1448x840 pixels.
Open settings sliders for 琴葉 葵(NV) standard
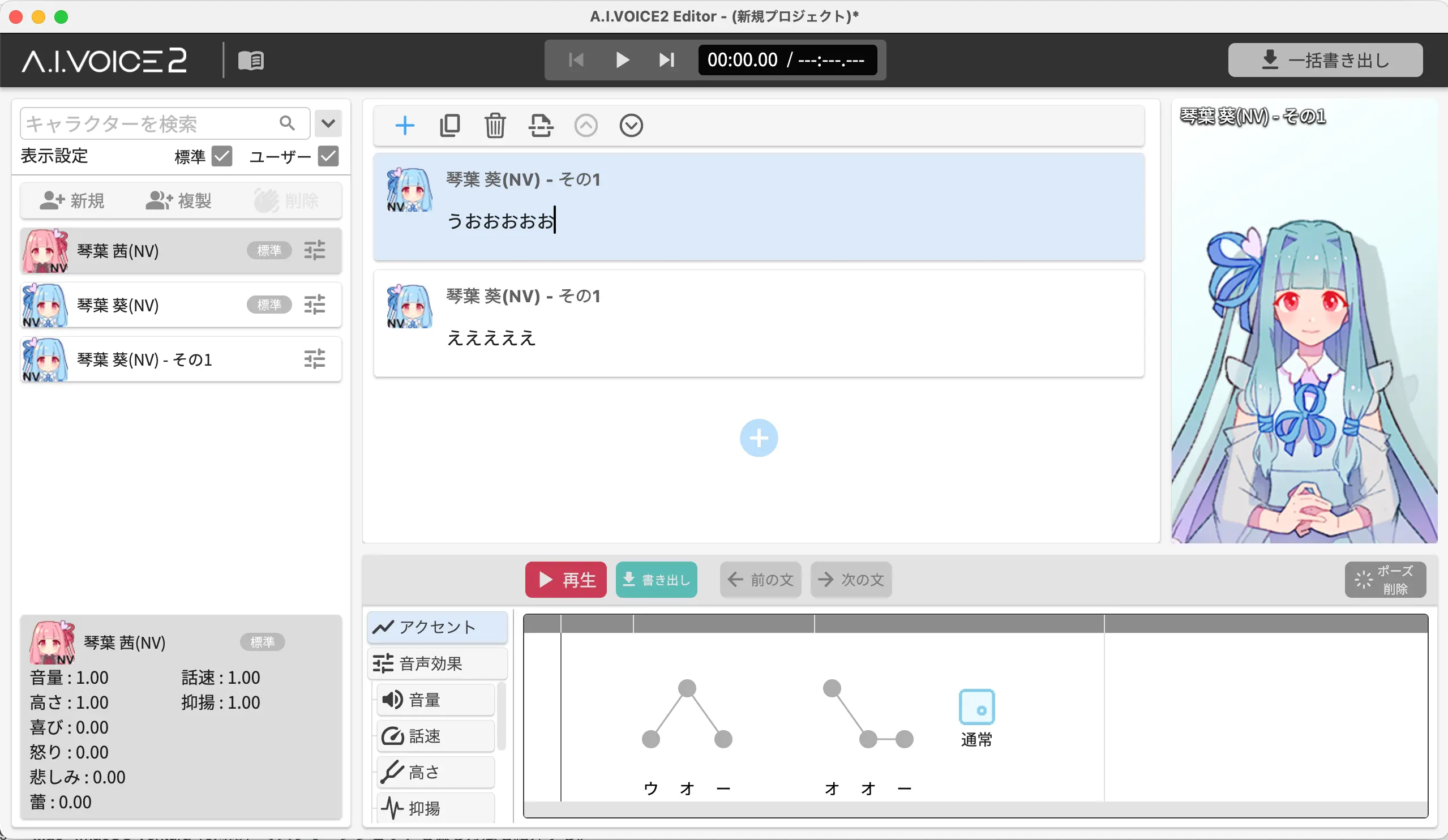[314, 305]
